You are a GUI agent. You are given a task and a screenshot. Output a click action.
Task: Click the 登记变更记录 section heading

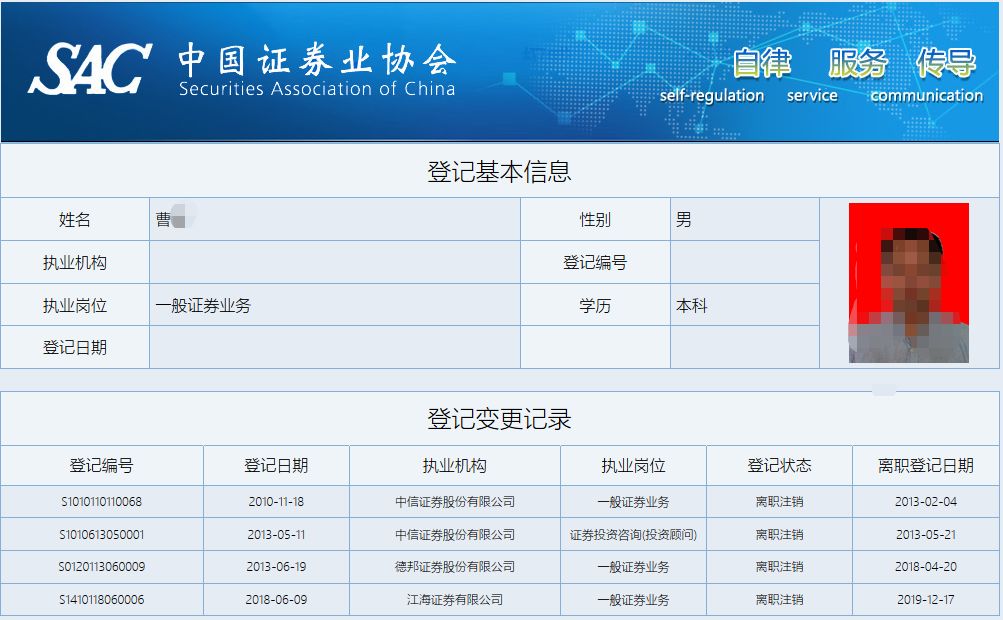(499, 418)
